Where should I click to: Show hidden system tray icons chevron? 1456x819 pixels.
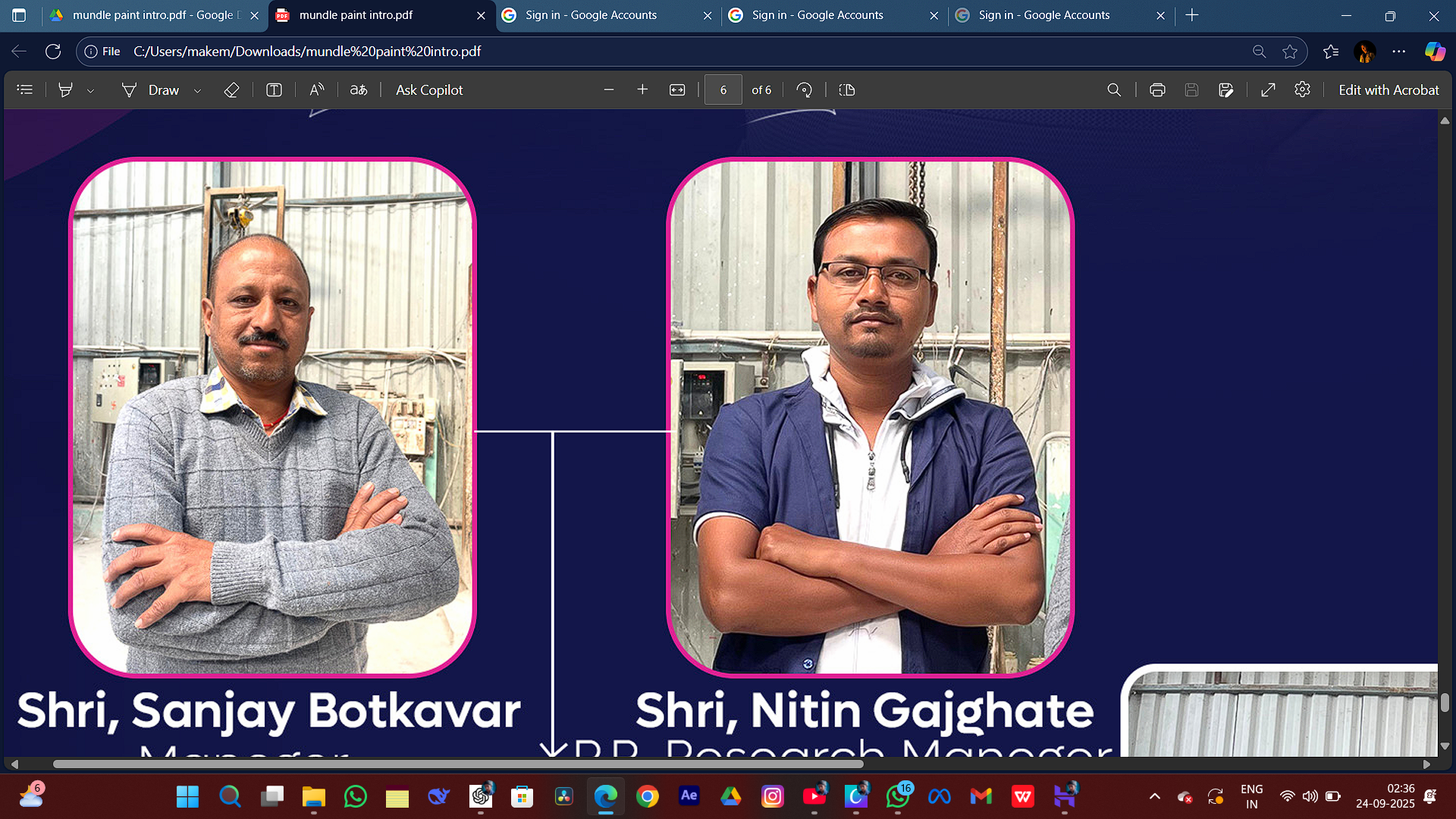tap(1154, 796)
